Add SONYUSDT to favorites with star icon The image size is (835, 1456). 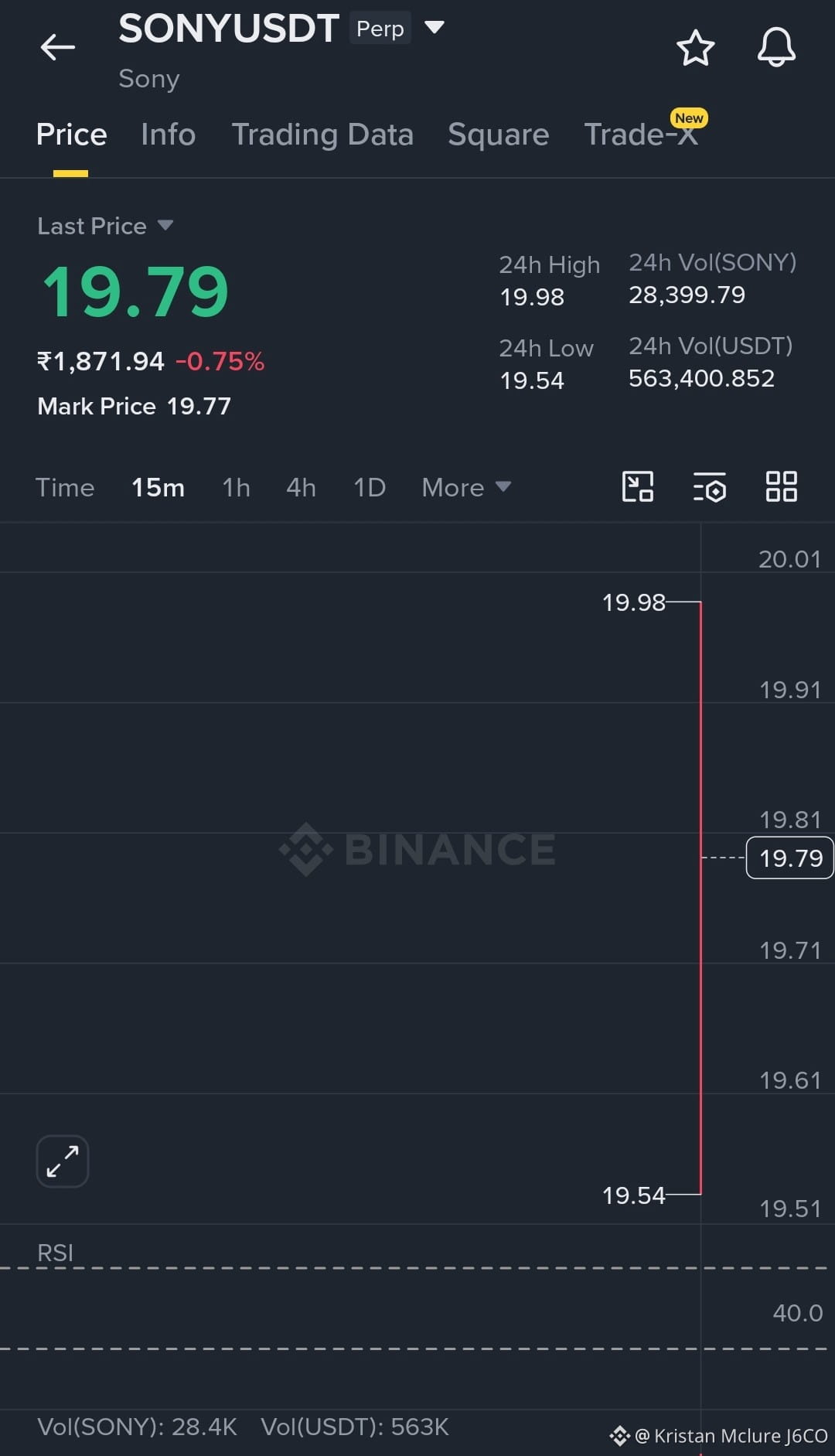[x=695, y=48]
